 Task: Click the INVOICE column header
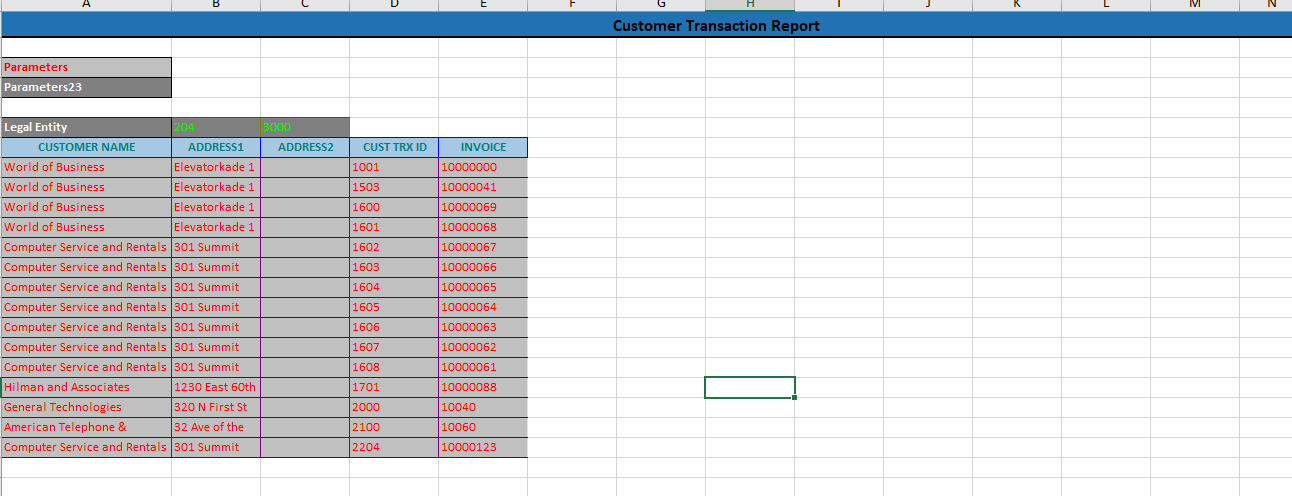tap(483, 147)
